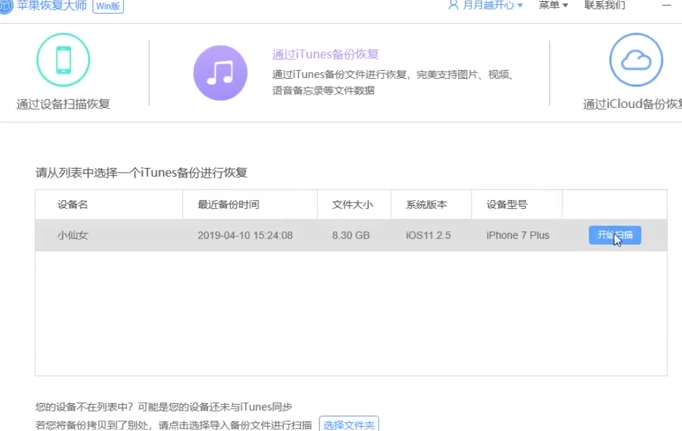Click the user profile icon beside 月月越开心
This screenshot has height=431, width=682.
pos(453,5)
